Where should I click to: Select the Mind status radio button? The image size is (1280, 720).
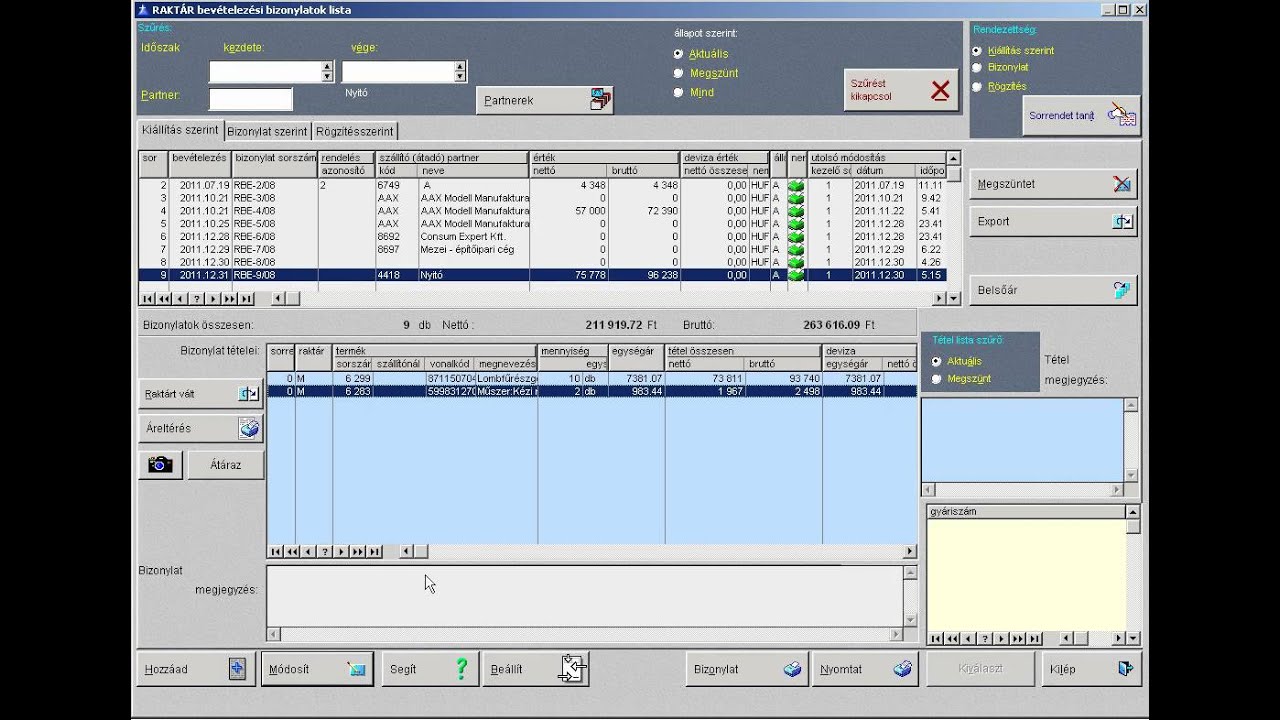[679, 92]
